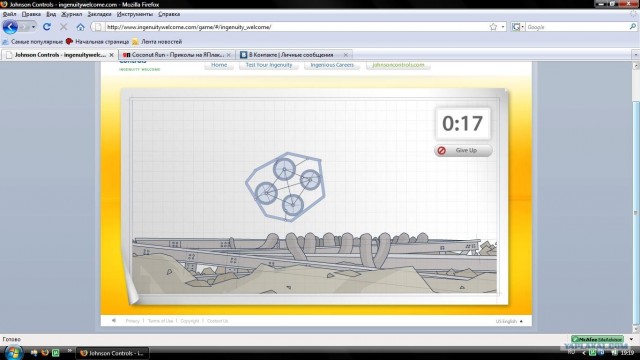Open the Самые популярные bookmark

[x=33, y=42]
